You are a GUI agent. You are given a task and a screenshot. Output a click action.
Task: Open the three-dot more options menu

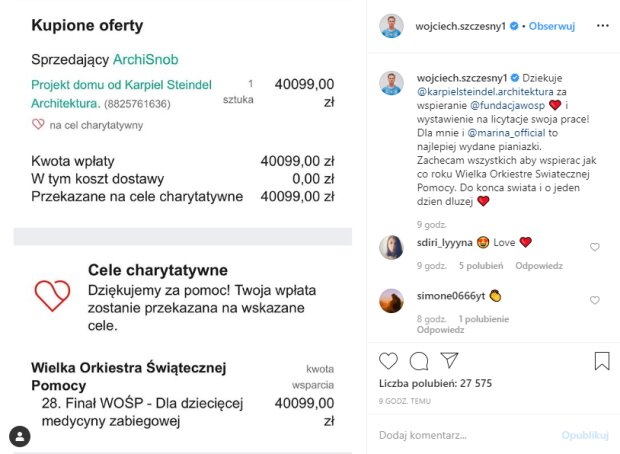(601, 24)
